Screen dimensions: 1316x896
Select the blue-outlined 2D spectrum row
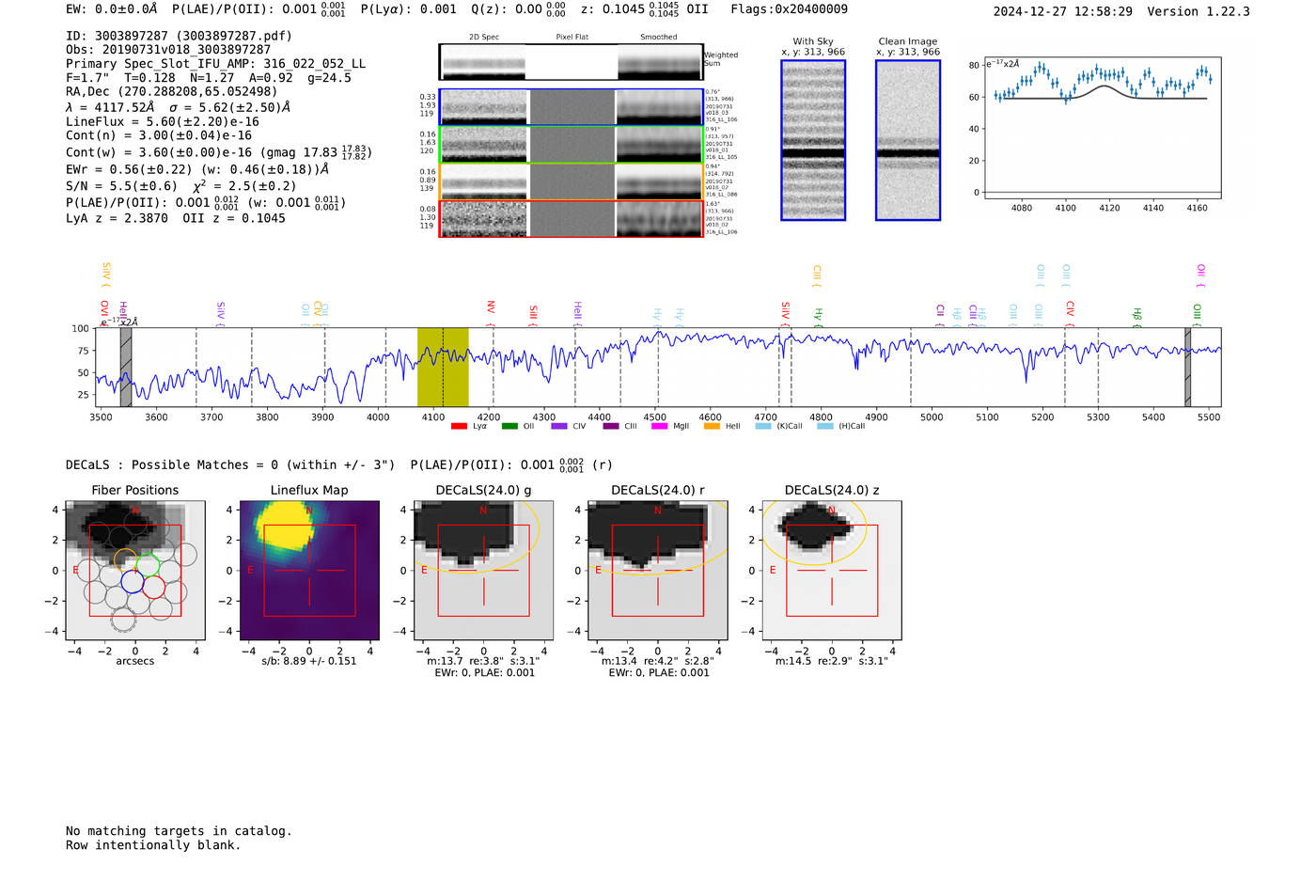click(x=572, y=107)
